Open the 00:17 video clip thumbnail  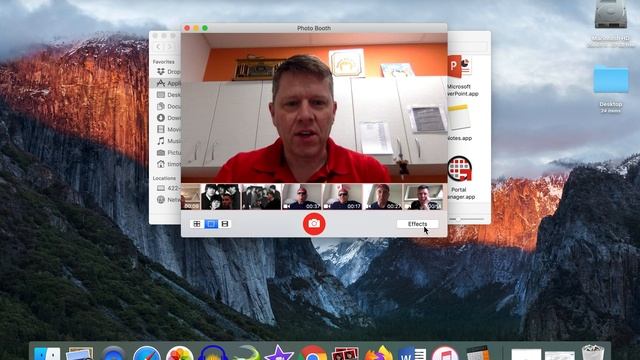click(342, 197)
